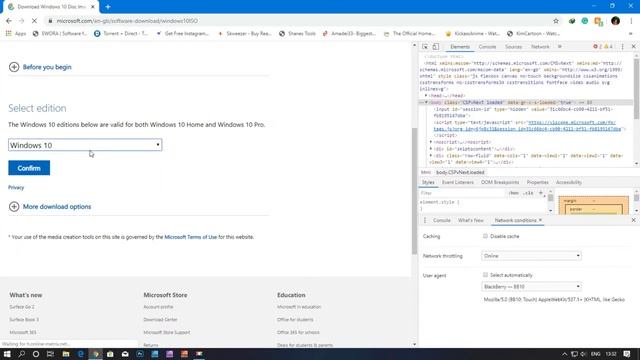Click the styles Filter input field
The image size is (640, 360).
pos(462,193)
